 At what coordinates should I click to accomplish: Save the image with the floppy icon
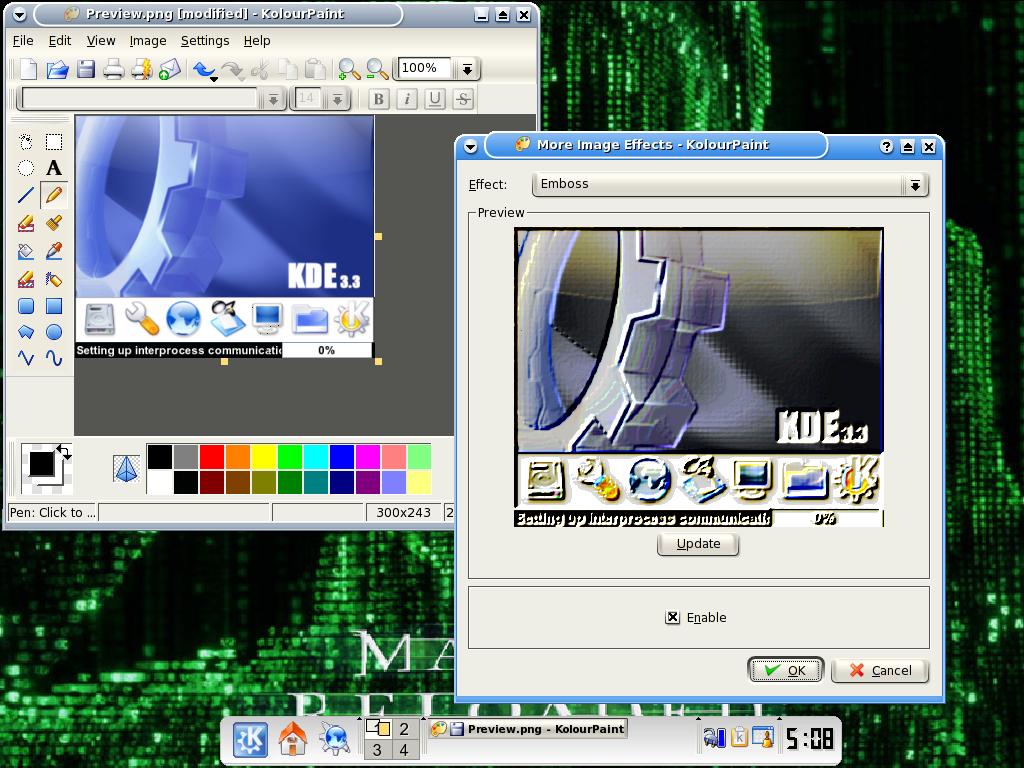[86, 69]
